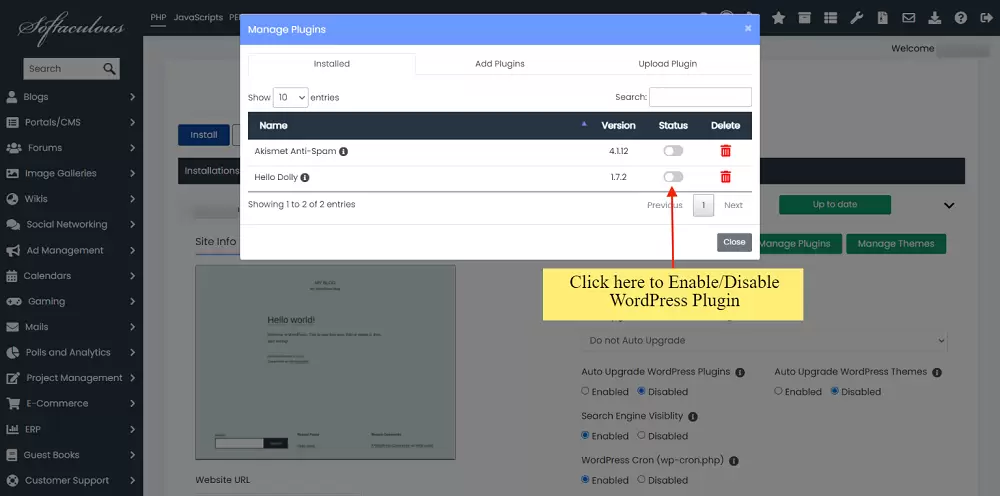Open the help question mark icon
Image resolution: width=1000 pixels, height=496 pixels.
[961, 18]
